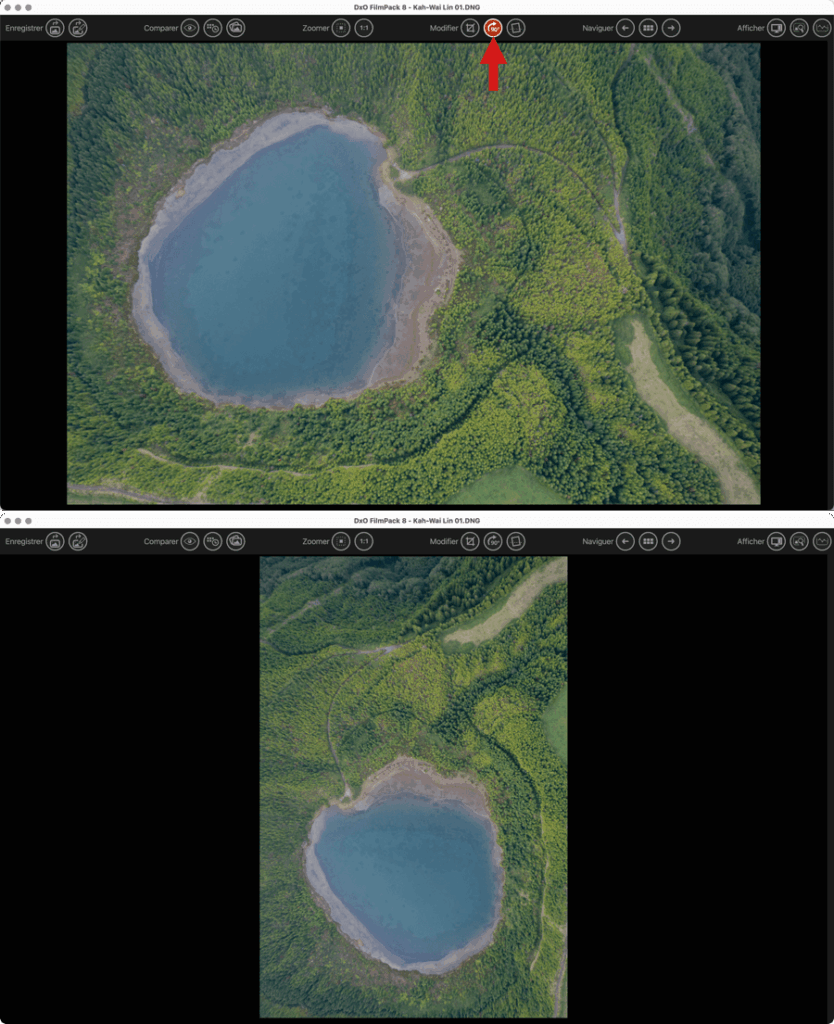The width and height of the screenshot is (834, 1024).
Task: Click the last Modifier icon above the landscape photo
Action: click(516, 28)
